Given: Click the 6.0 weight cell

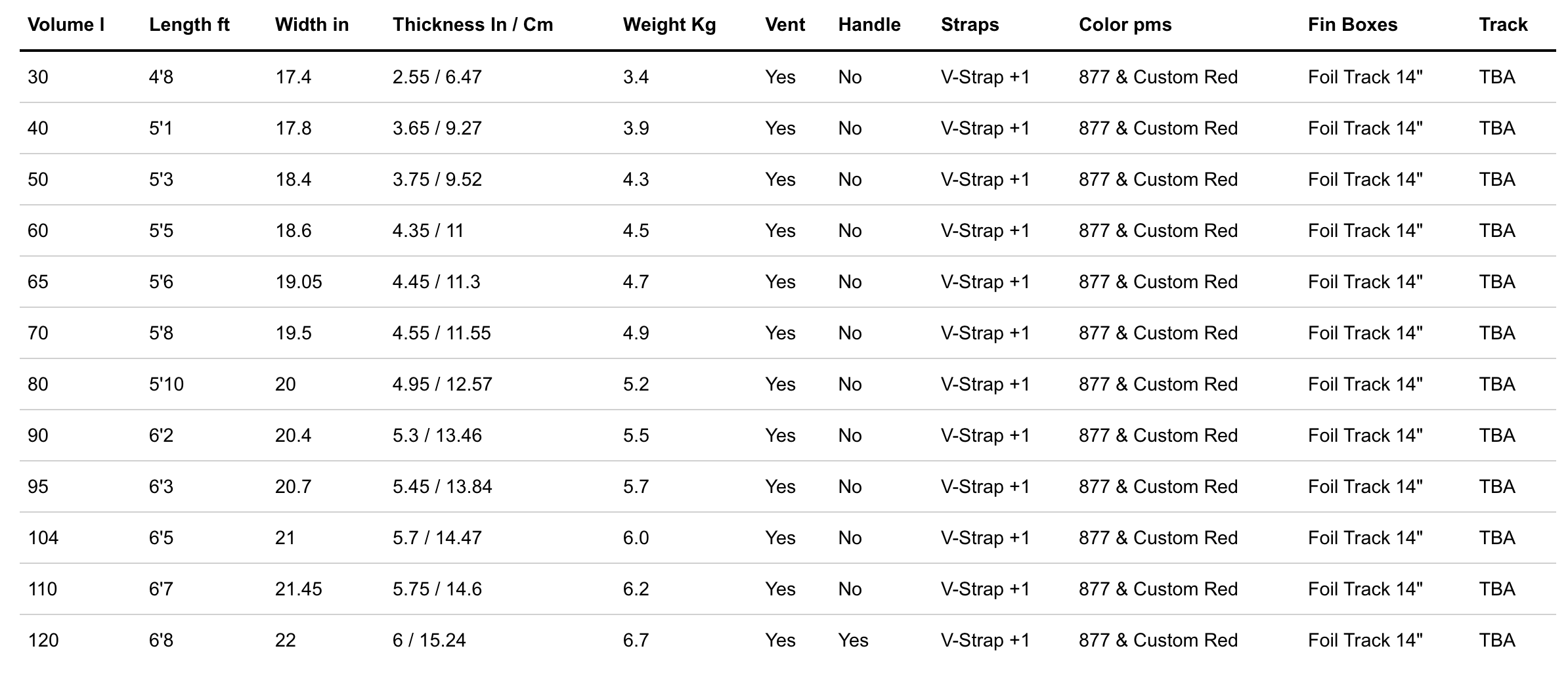Looking at the screenshot, I should point(636,538).
